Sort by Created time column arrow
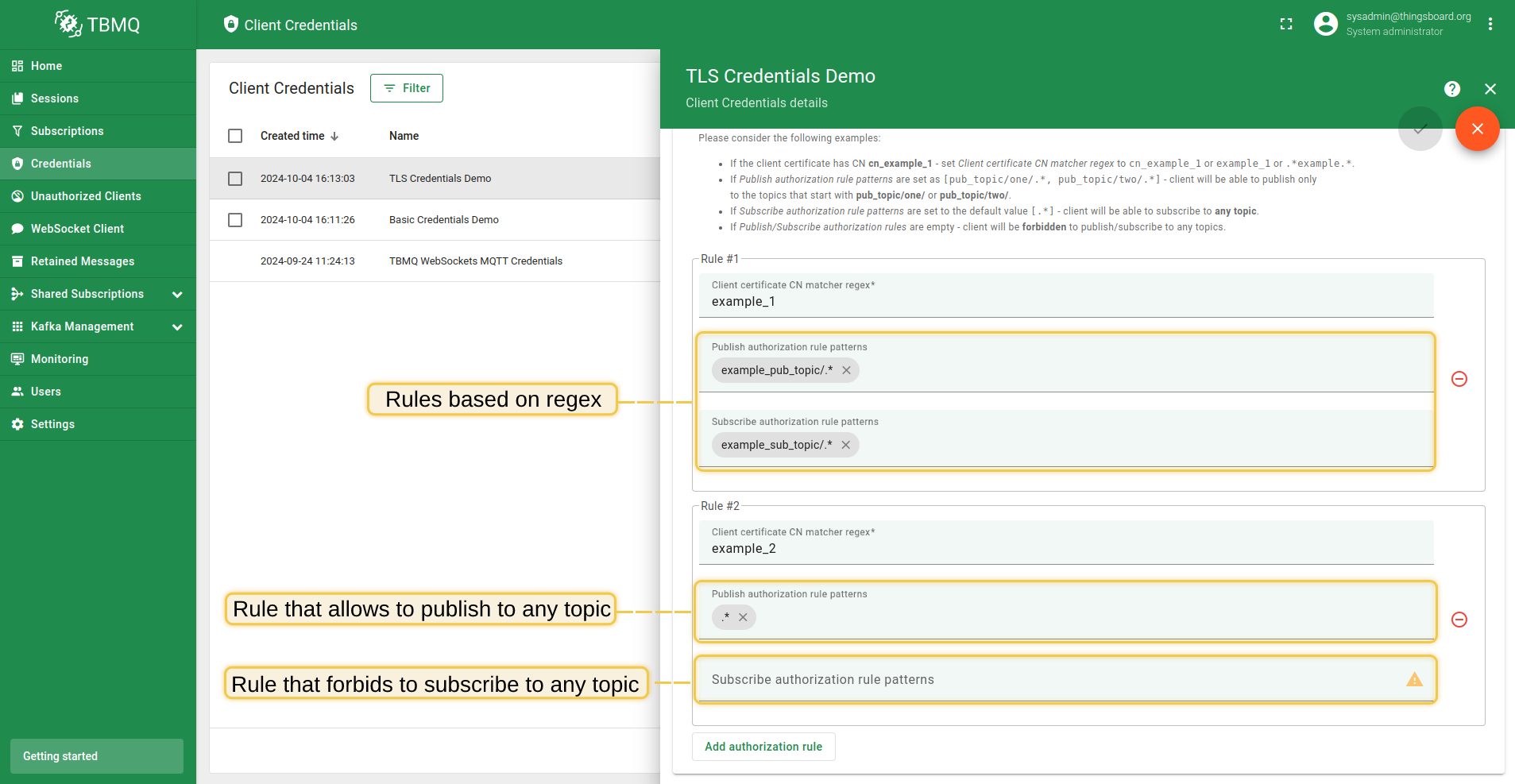Screen dimensions: 1515x784 point(334,137)
